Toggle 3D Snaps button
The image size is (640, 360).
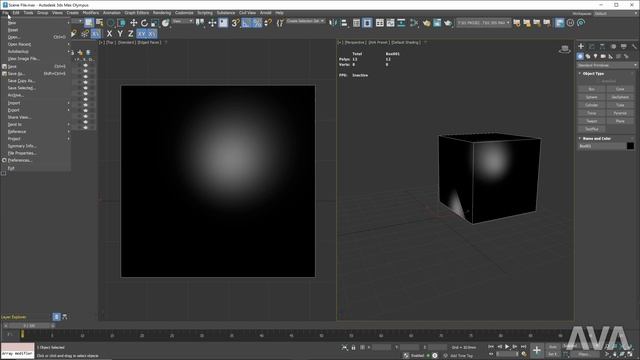tap(235, 23)
